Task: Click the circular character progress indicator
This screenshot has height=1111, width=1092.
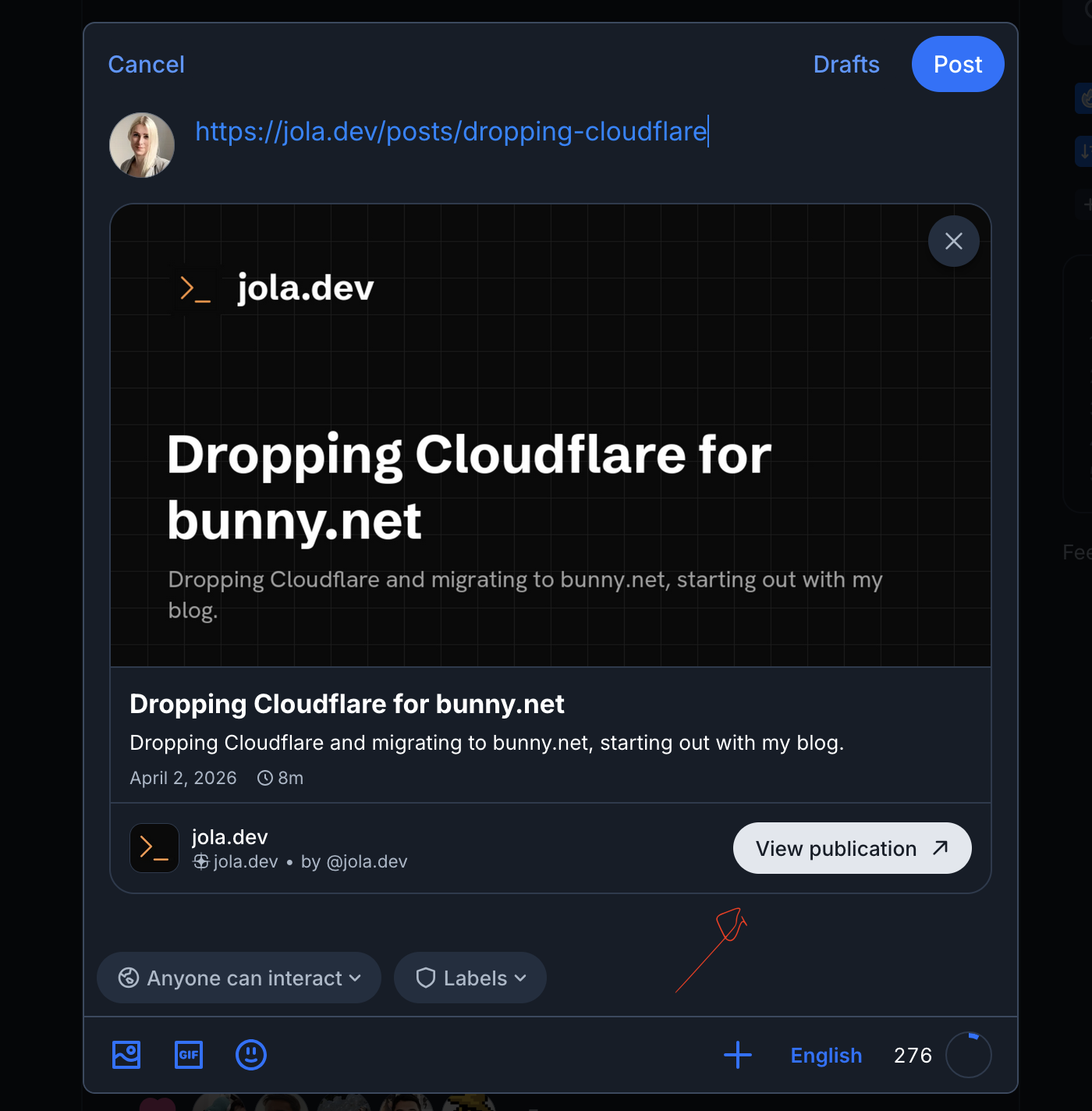Action: pyautogui.click(x=968, y=1055)
